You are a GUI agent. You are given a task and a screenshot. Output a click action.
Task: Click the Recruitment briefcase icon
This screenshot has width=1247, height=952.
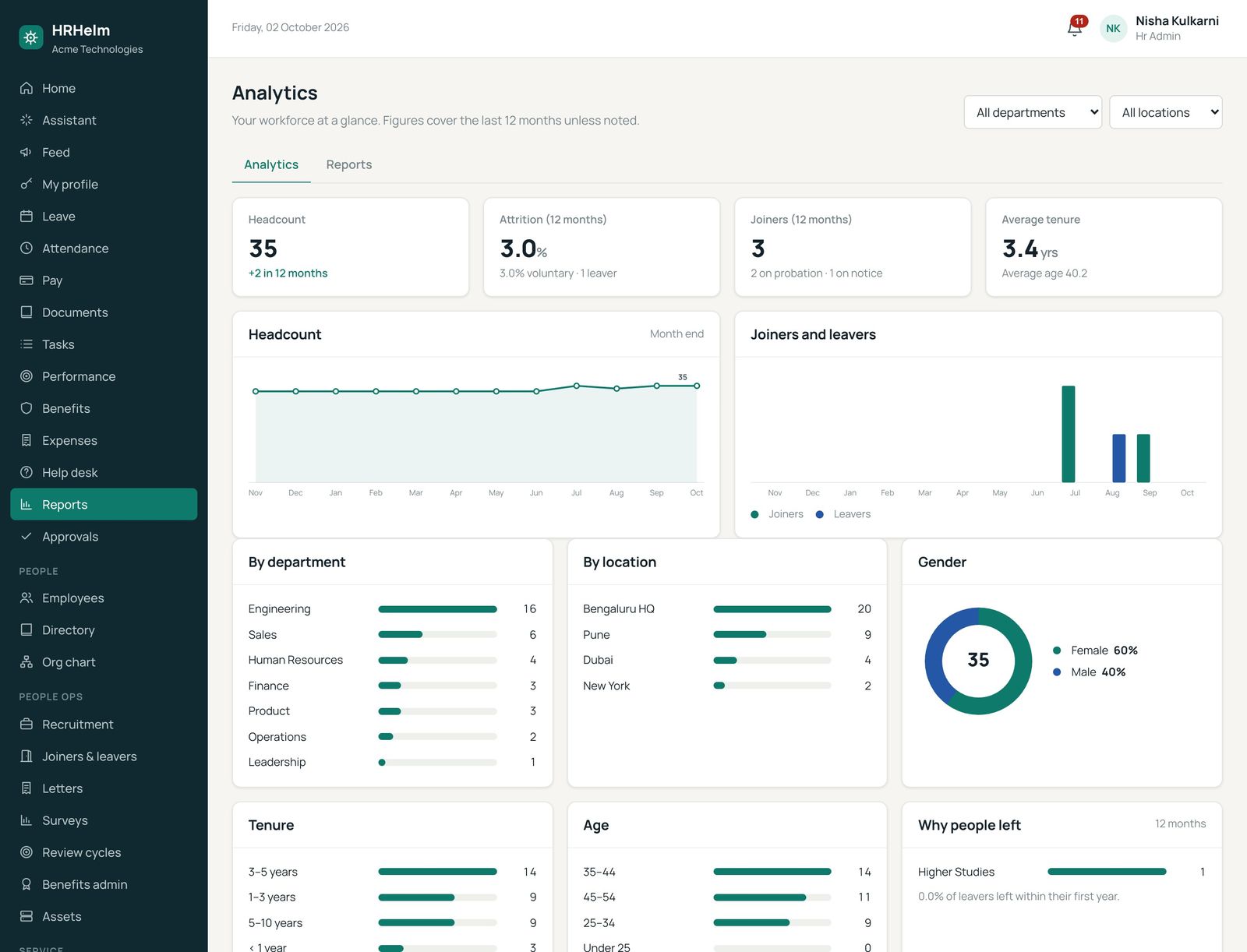click(26, 725)
